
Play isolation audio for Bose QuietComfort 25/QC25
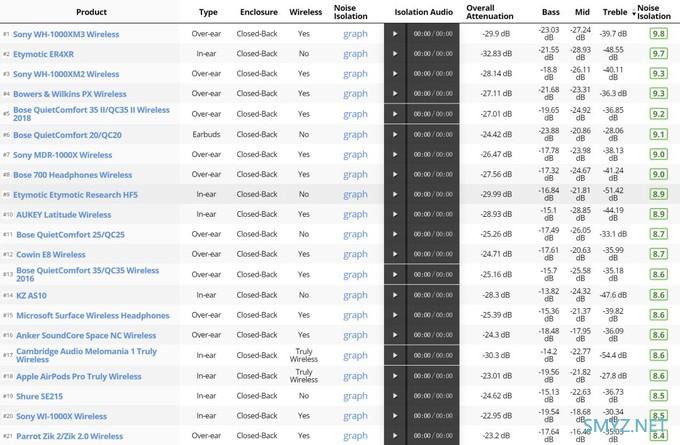tap(395, 234)
